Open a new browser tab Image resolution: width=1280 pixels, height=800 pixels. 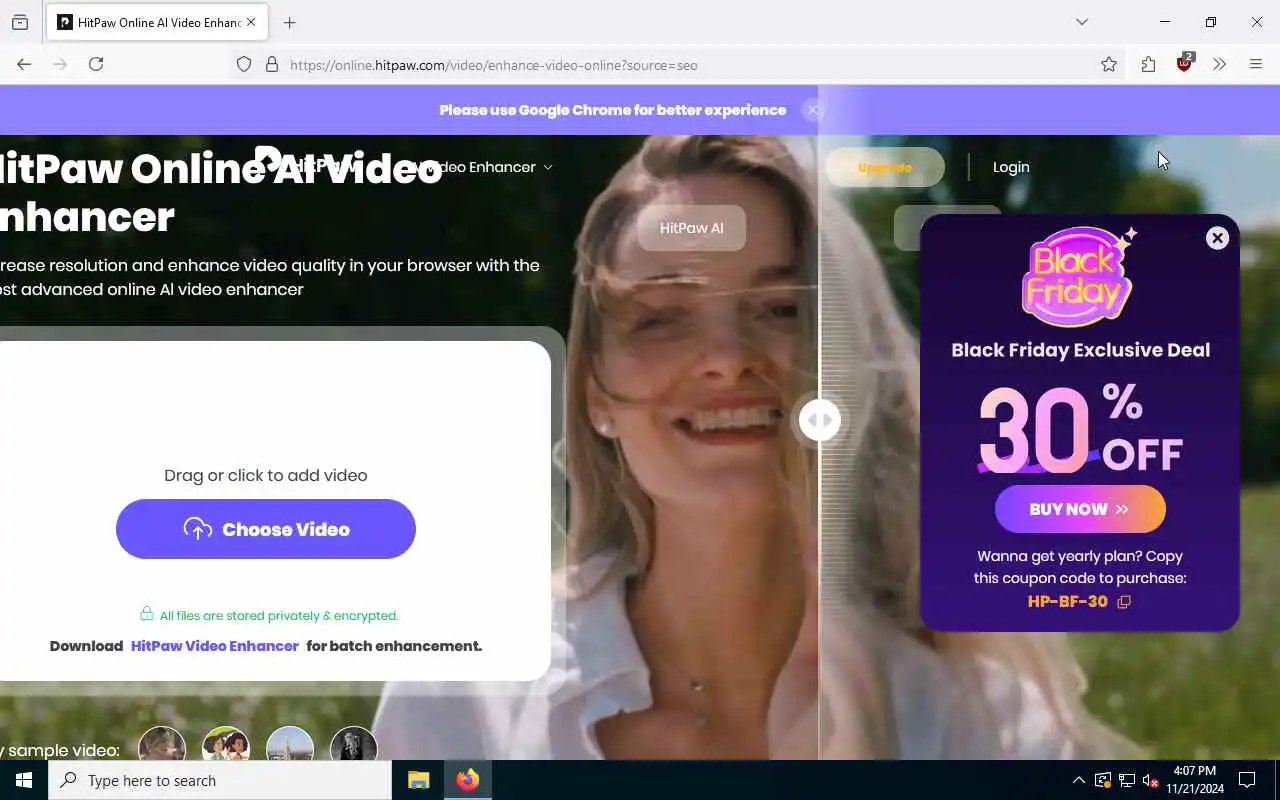pos(290,22)
